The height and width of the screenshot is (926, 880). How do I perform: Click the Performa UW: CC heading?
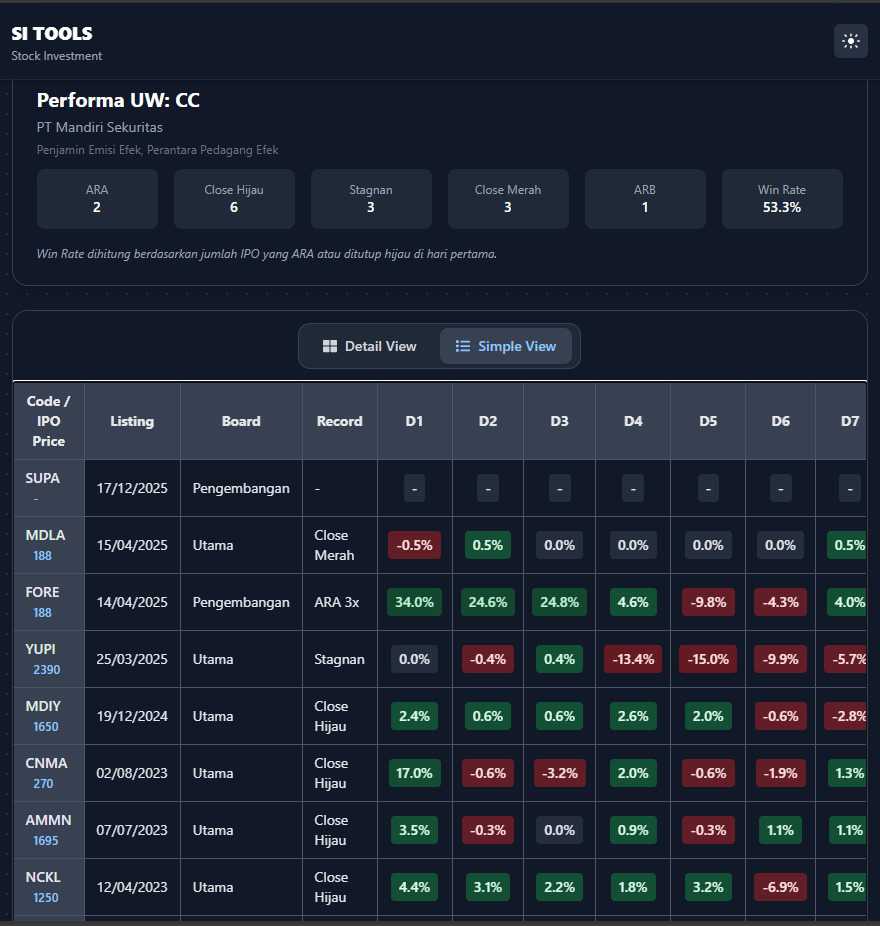tap(118, 100)
